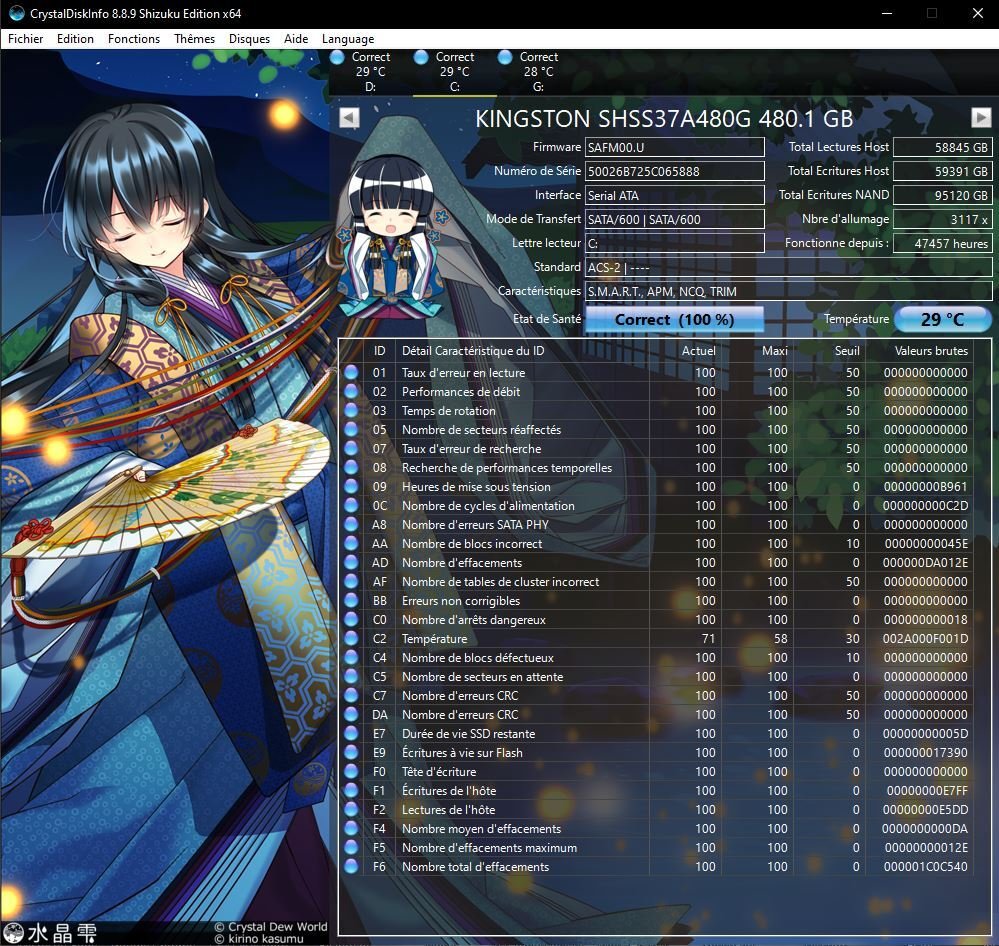This screenshot has height=946, width=999.
Task: Click the Caractéristiques field S.M.A.R.T., APM, NCQ, TRIM
Action: [789, 291]
